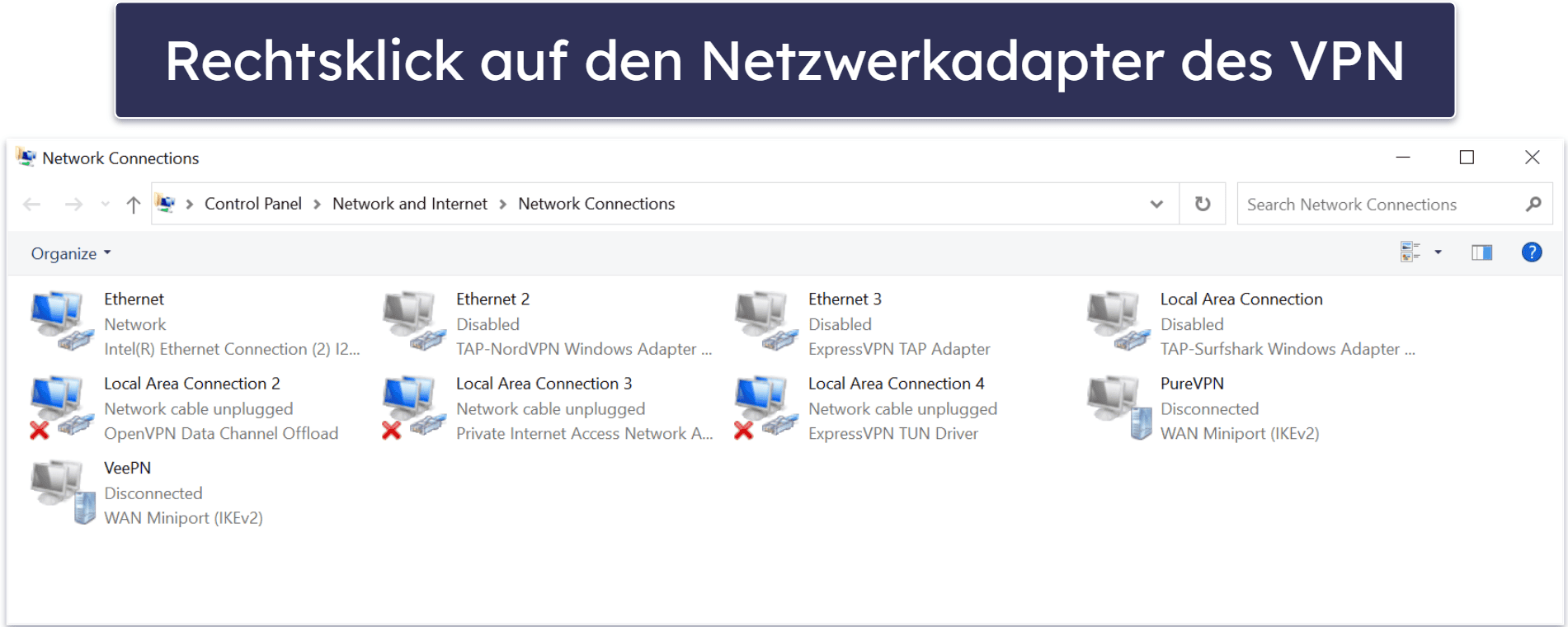This screenshot has height=627, width=1568.
Task: Click Network and Internet breadcrumb
Action: pos(410,204)
